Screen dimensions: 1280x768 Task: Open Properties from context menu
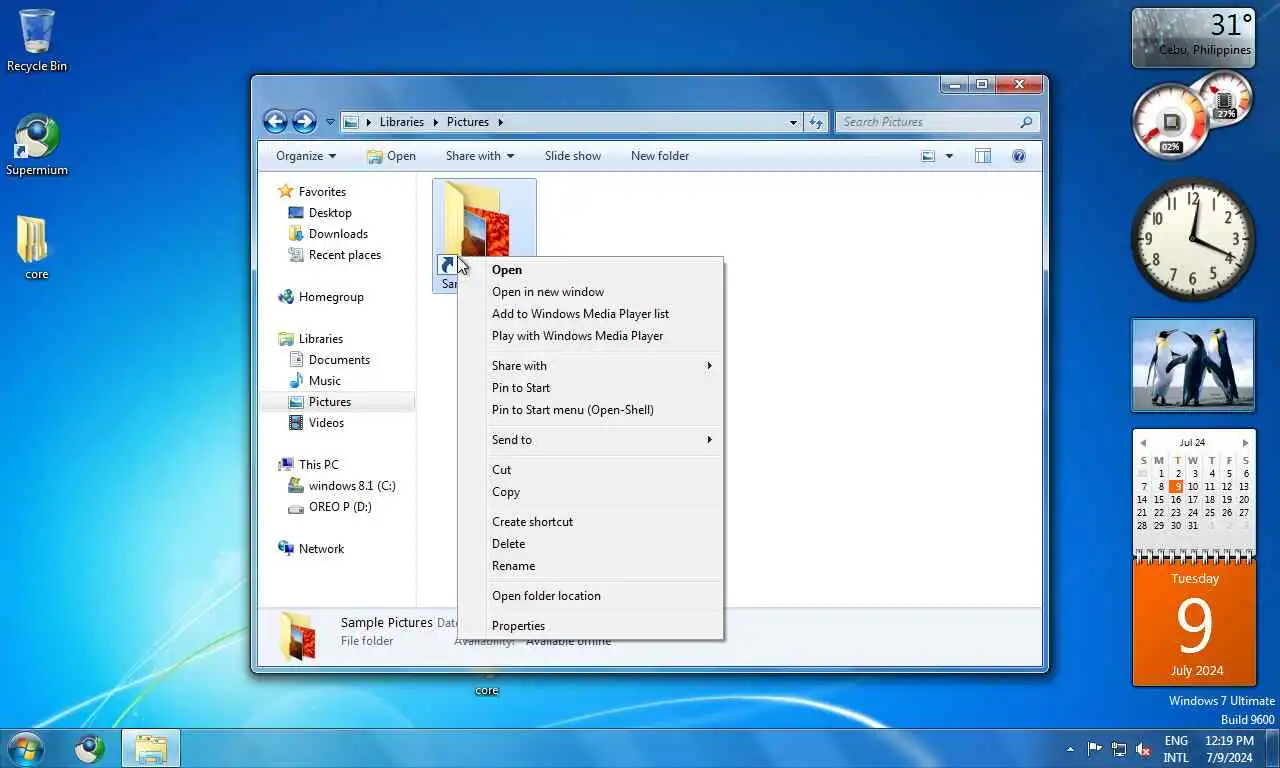click(x=590, y=626)
